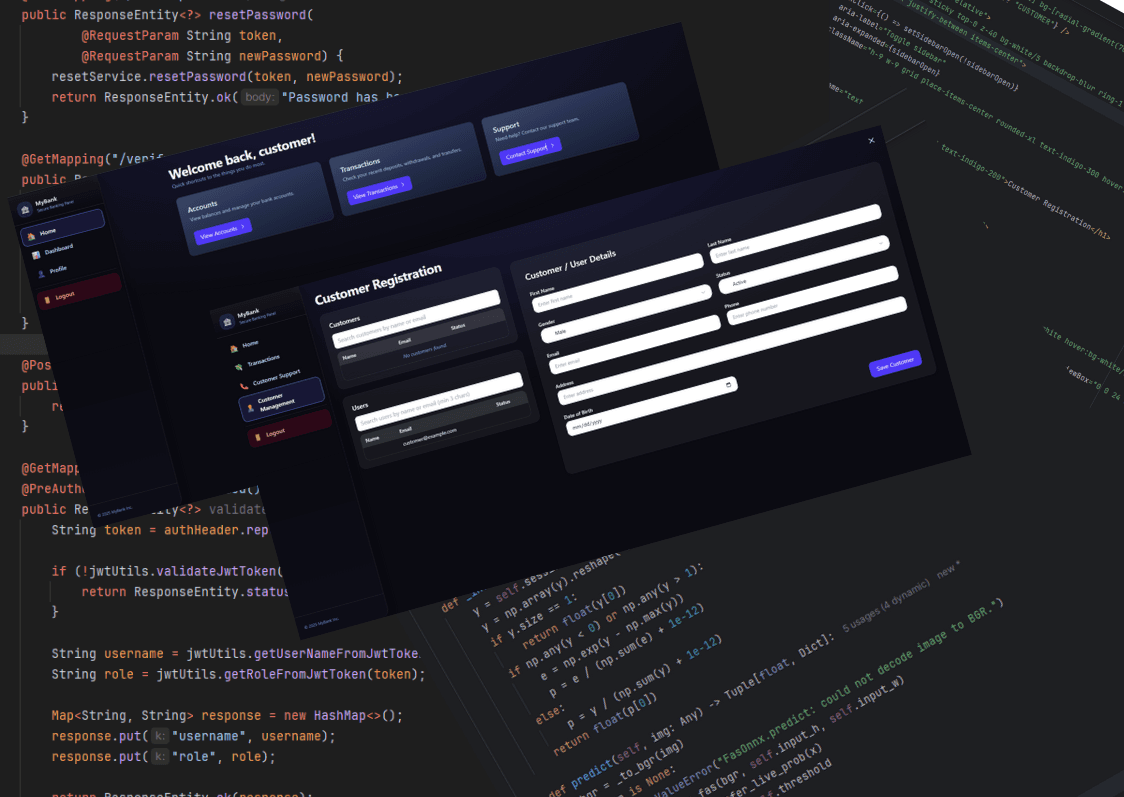This screenshot has width=1124, height=797.
Task: Click the Save Customer button
Action: 894,364
